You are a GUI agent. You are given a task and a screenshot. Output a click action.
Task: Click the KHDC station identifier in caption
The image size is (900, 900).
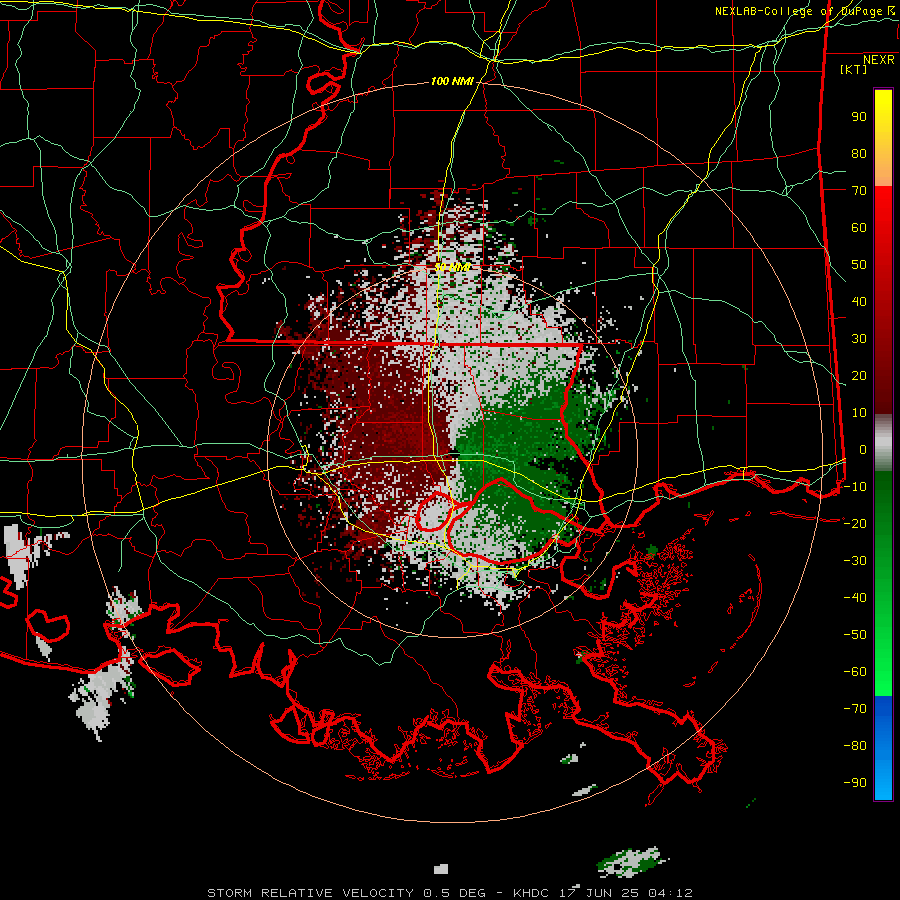tap(533, 893)
